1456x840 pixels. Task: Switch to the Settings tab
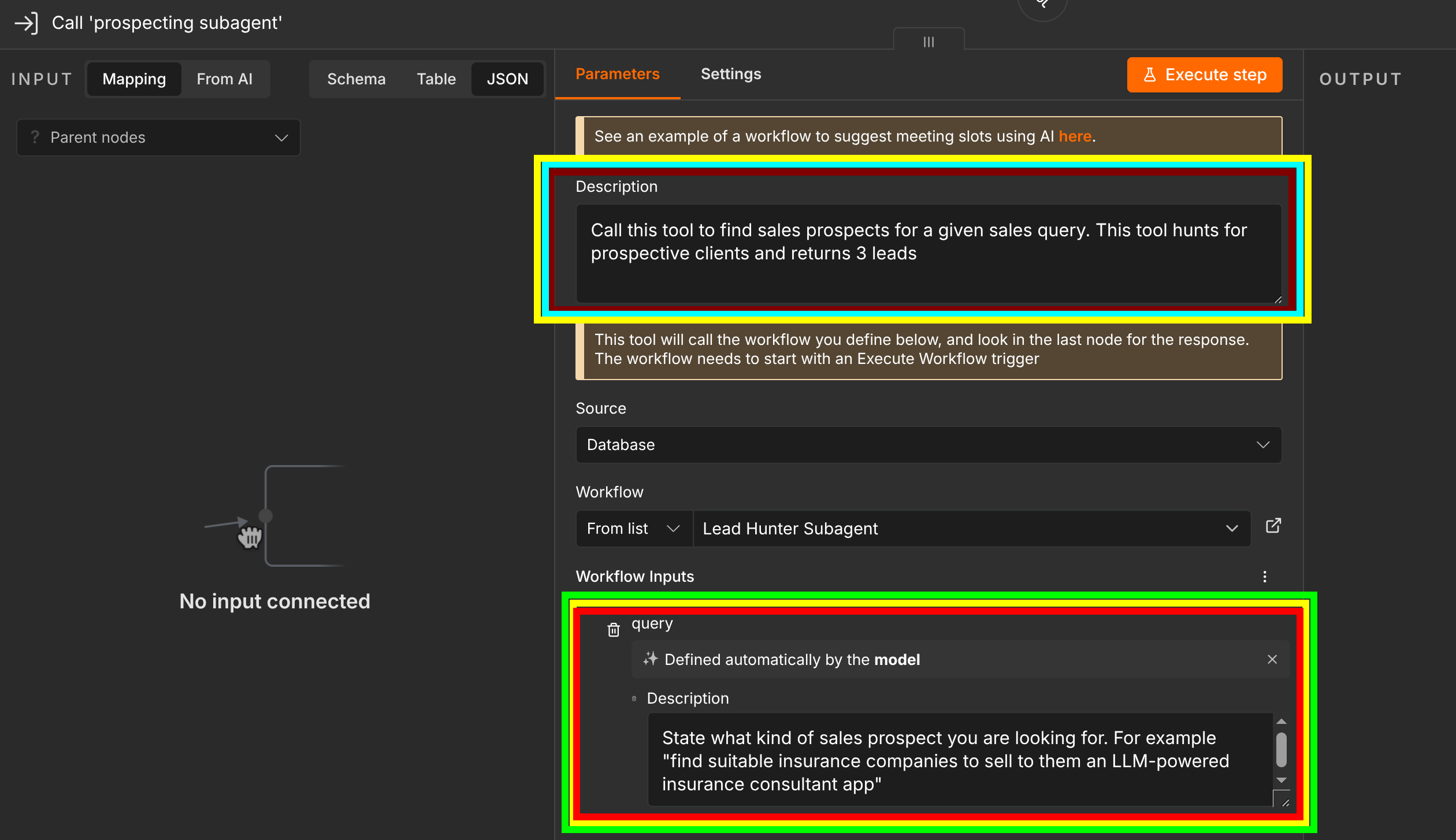point(731,74)
